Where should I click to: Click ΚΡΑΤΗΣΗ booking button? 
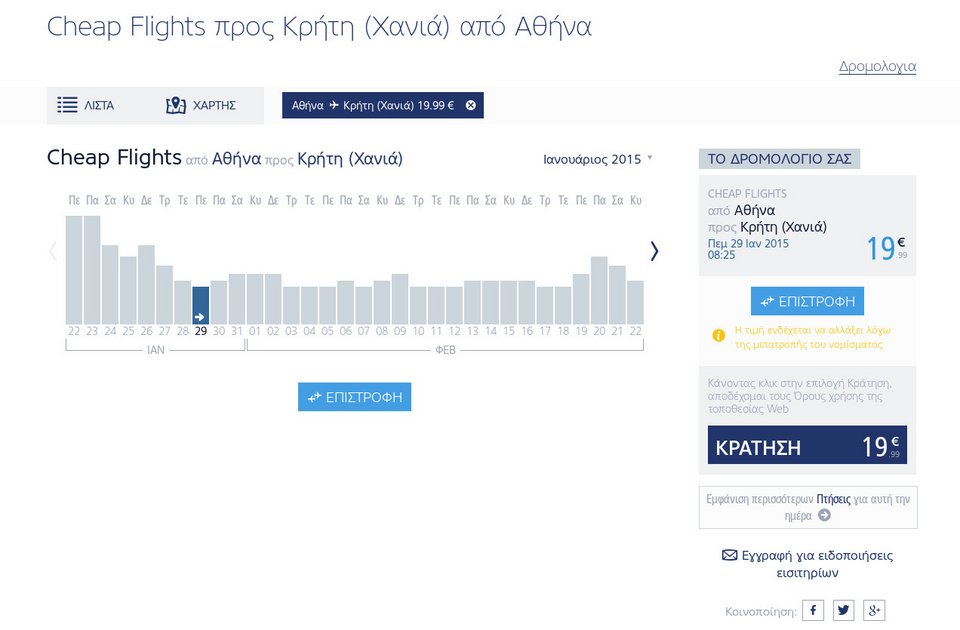807,446
